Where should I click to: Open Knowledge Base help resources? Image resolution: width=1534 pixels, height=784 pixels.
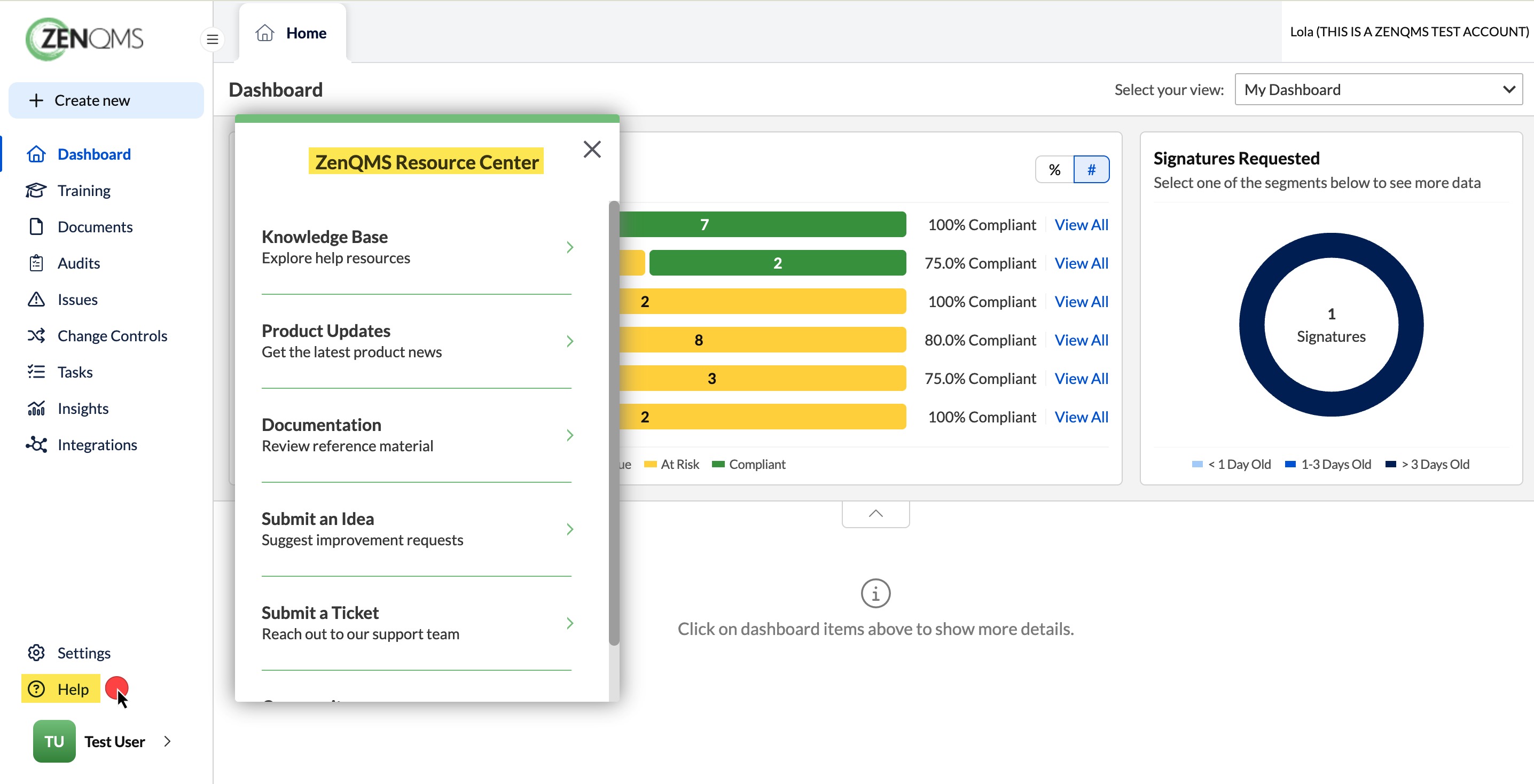click(x=416, y=247)
